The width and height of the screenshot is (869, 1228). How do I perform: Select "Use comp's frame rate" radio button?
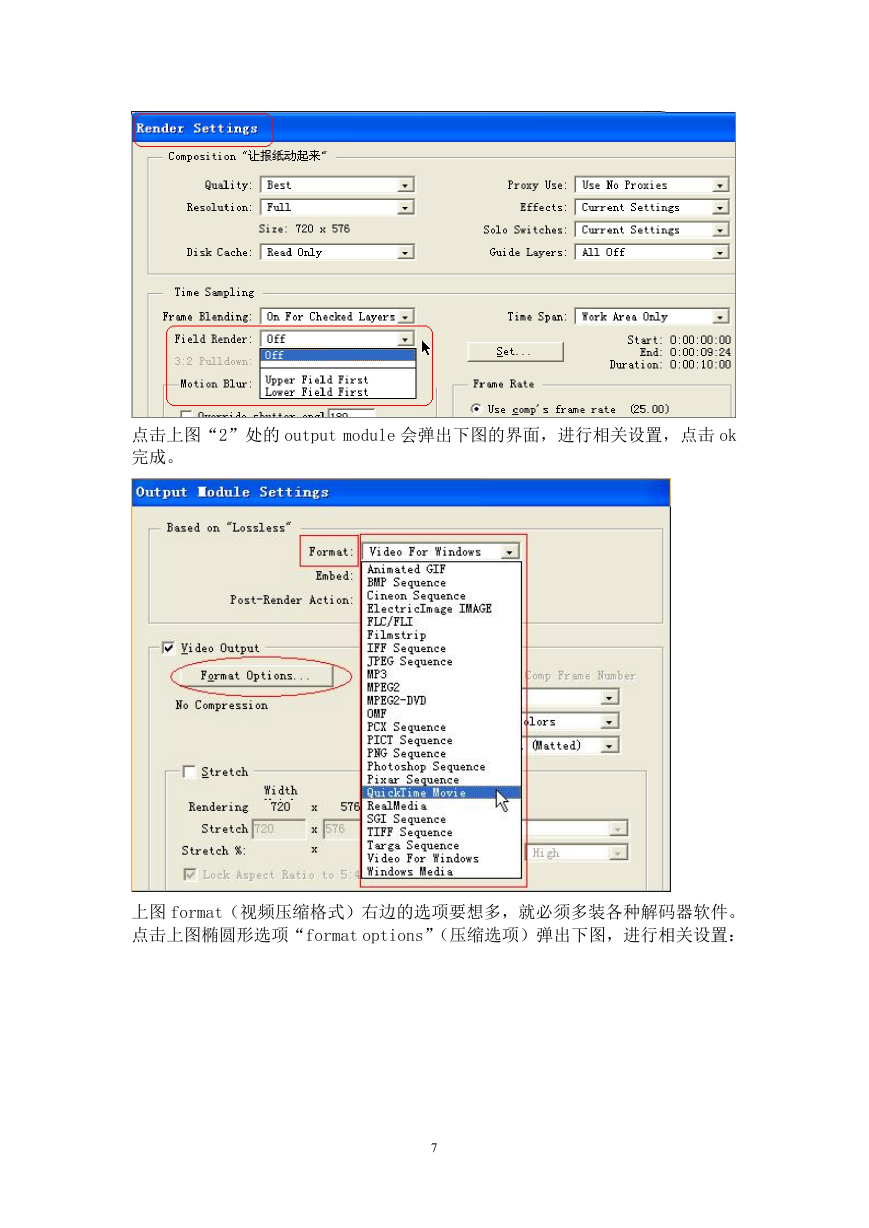click(476, 409)
